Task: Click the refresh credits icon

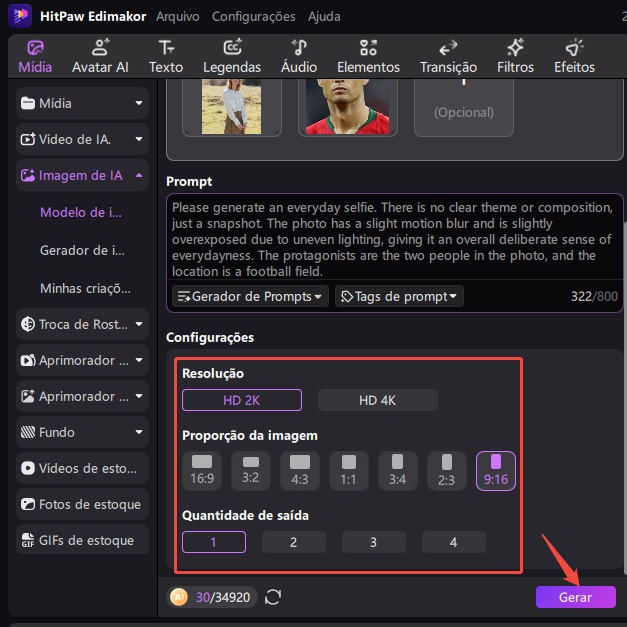Action: [x=273, y=597]
